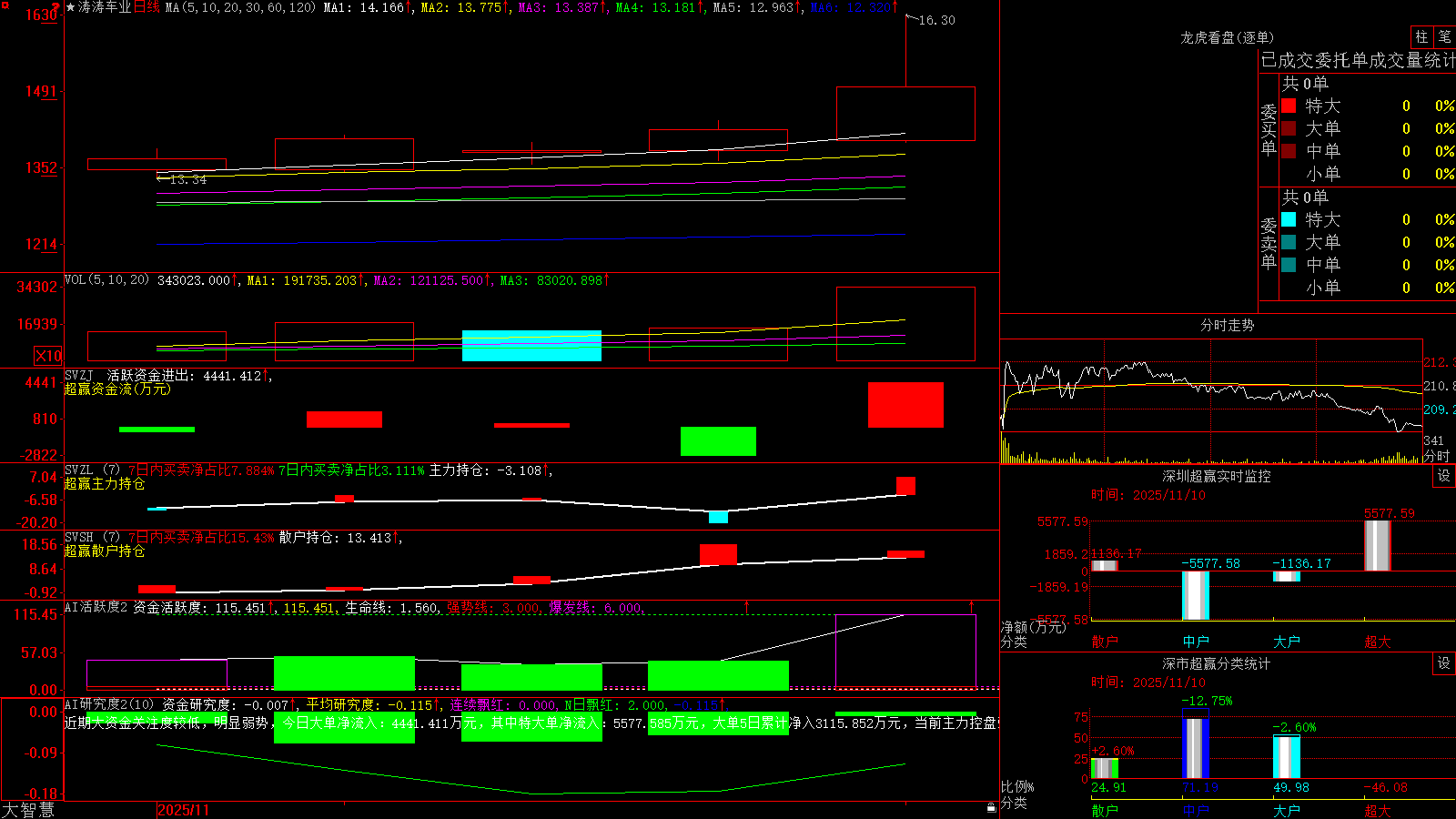Click the red question mark icon above the price axis
1456x819 pixels.
56,6
